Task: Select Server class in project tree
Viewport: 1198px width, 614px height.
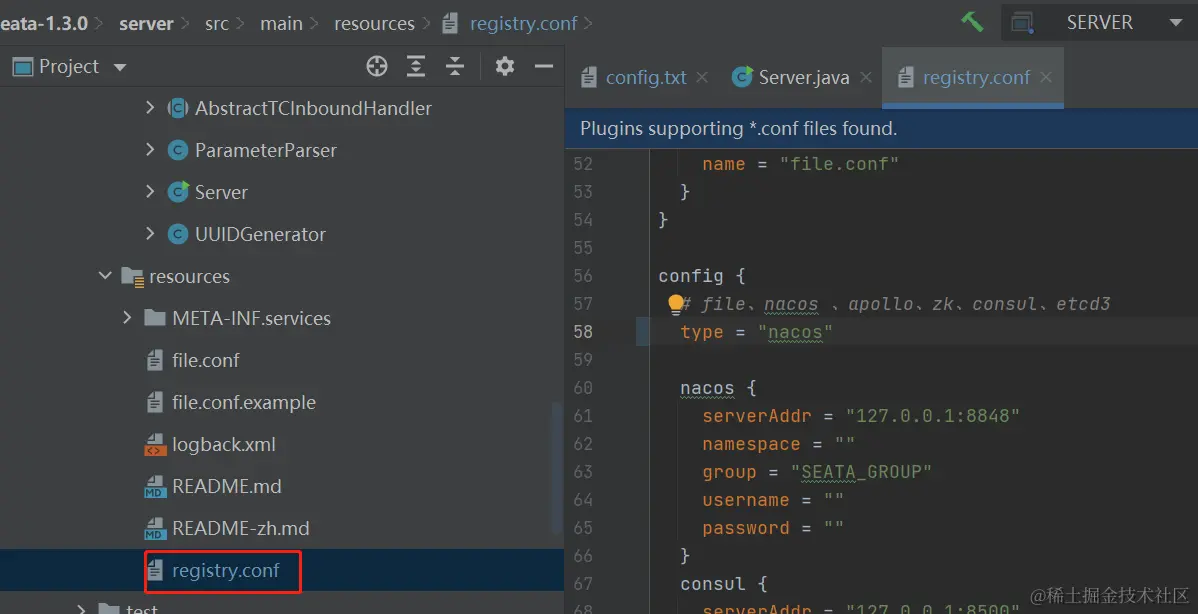Action: pos(221,192)
